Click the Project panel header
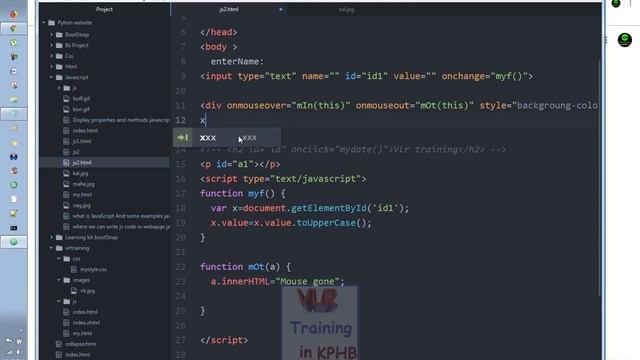 coord(104,9)
